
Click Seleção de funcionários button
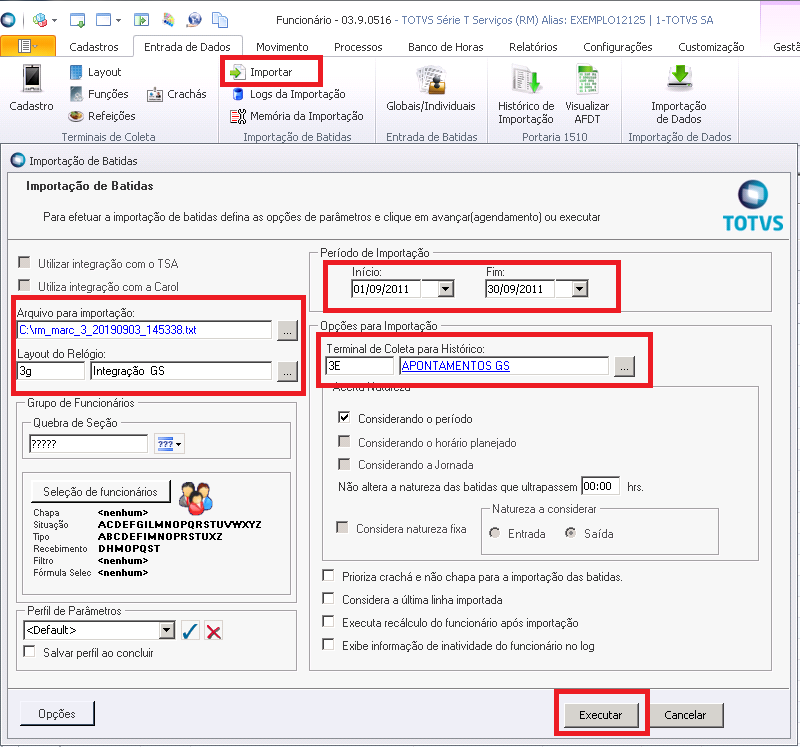(100, 492)
